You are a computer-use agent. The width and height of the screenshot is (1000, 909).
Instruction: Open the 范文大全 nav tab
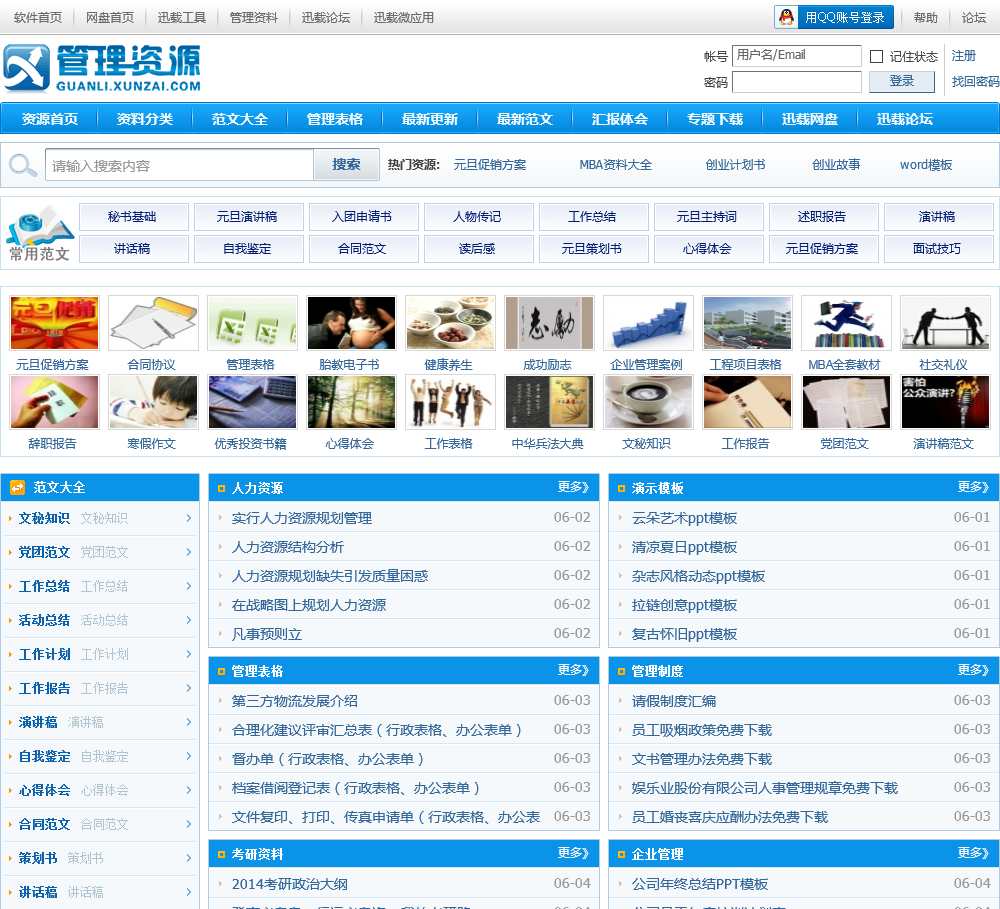[240, 119]
